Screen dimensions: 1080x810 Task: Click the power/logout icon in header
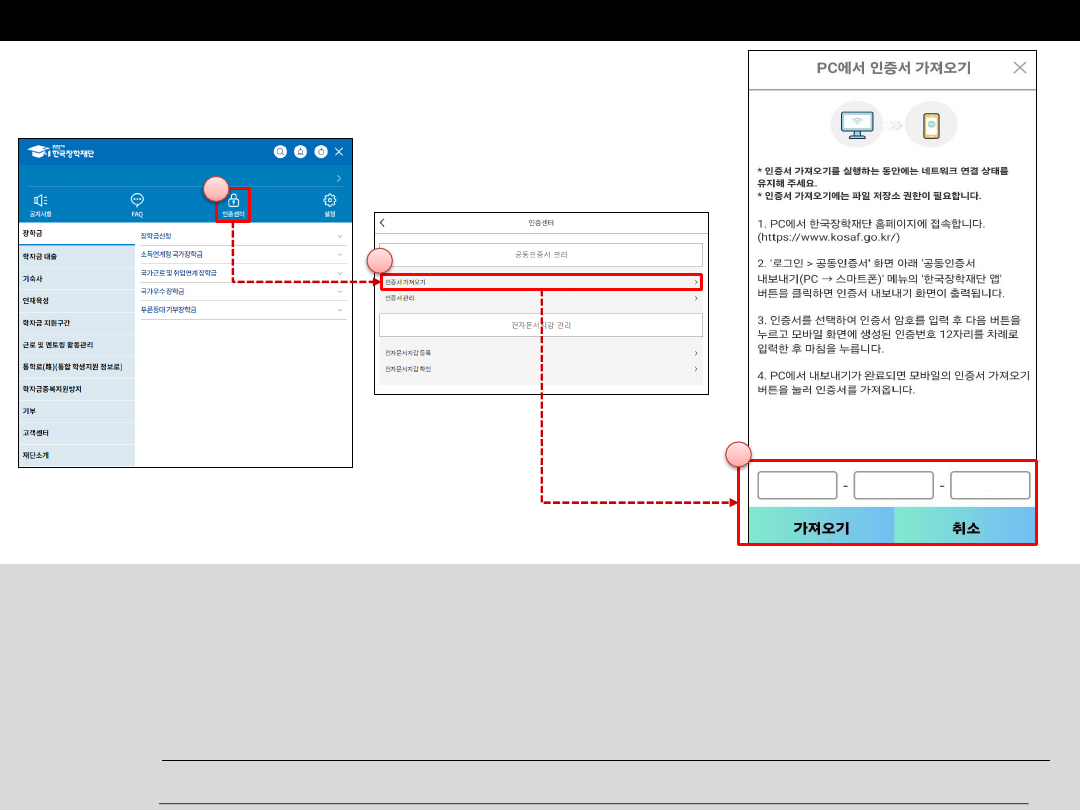(x=320, y=151)
